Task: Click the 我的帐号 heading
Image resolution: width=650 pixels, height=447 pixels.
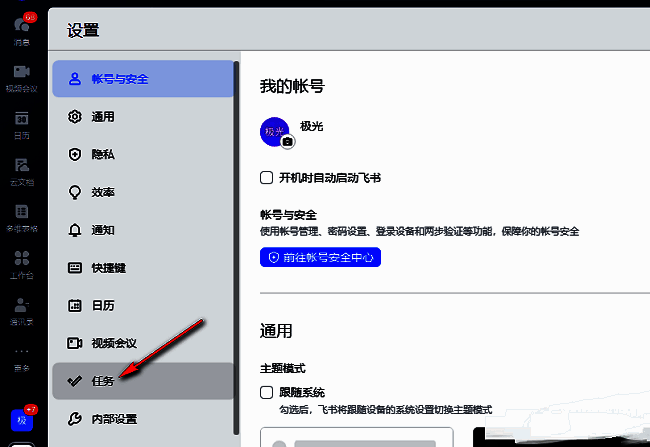Action: pyautogui.click(x=292, y=86)
